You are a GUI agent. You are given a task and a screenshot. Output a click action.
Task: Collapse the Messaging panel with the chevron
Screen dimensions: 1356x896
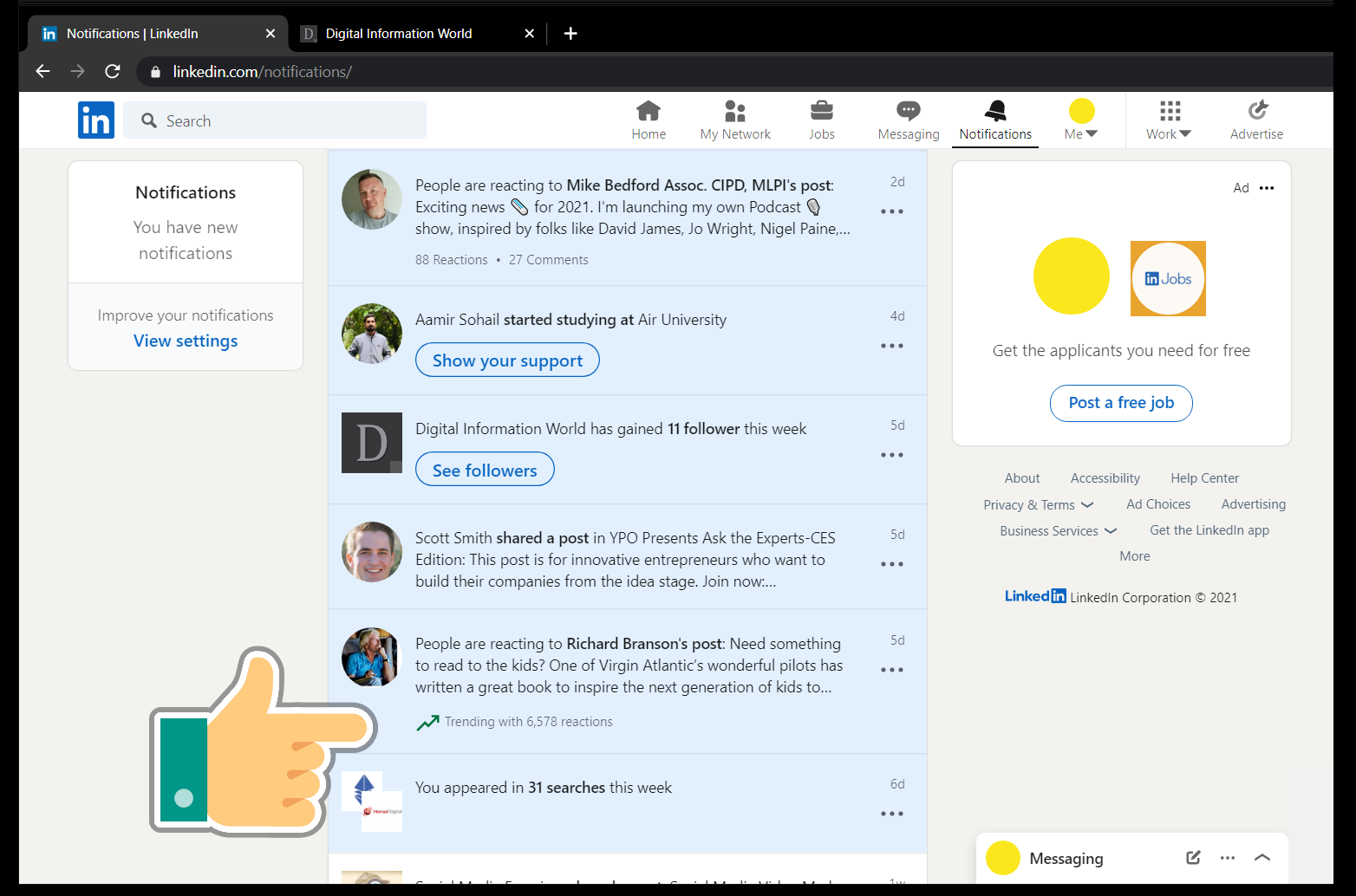pos(1262,857)
